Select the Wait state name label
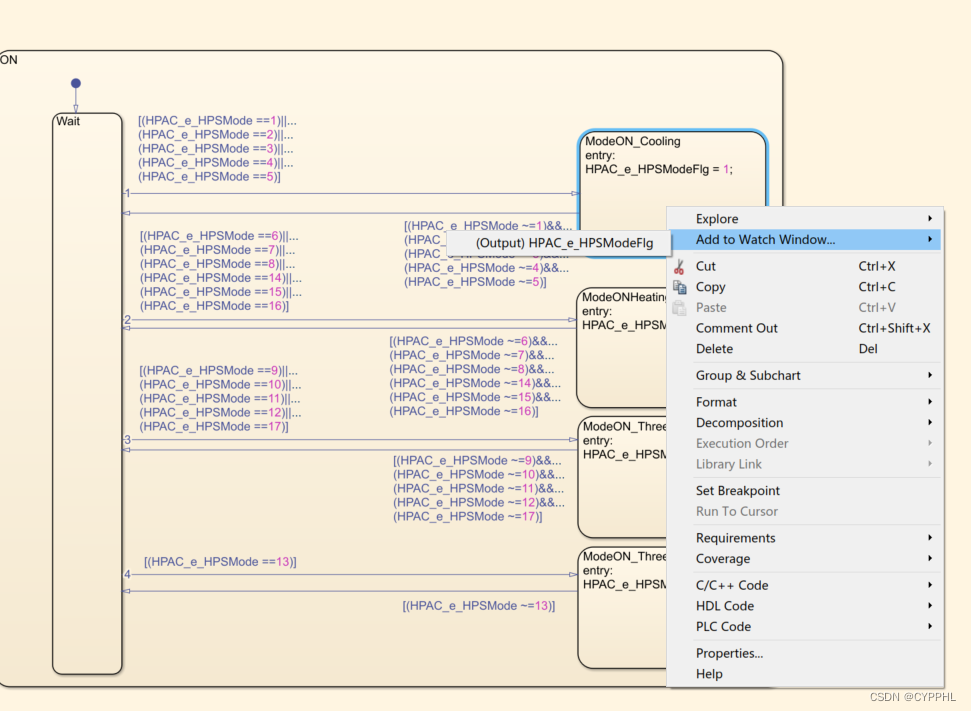 coord(68,121)
